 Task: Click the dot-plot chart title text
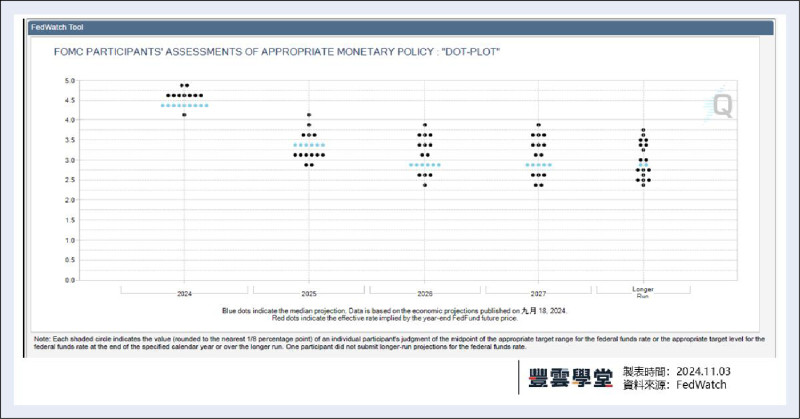277,52
